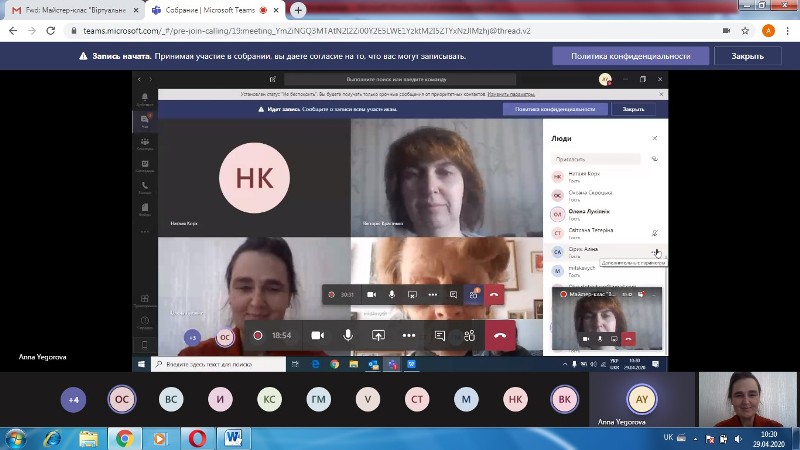Open a new Chrome tab
Screen dimensions: 800x450
(x=298, y=10)
